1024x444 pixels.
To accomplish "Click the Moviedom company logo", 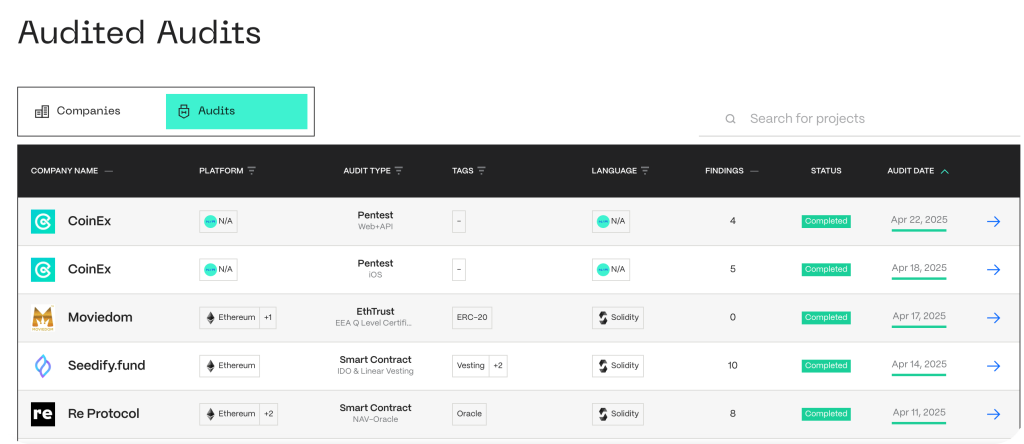I will [43, 318].
